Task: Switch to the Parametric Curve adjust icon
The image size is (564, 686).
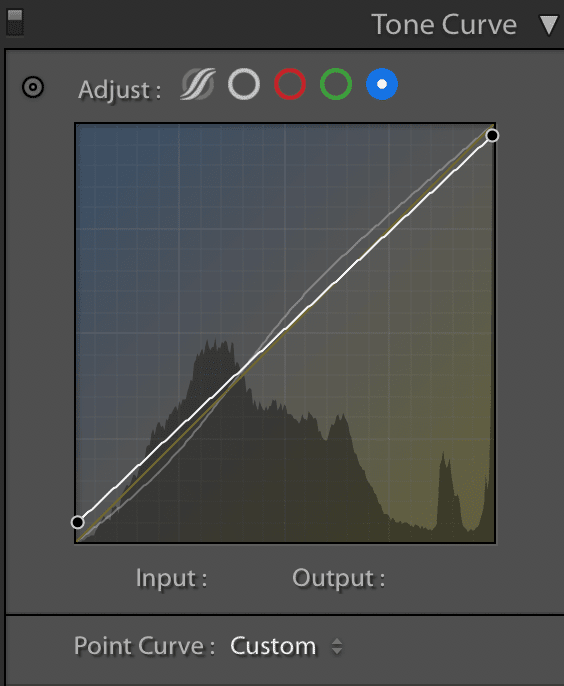Action: 198,84
